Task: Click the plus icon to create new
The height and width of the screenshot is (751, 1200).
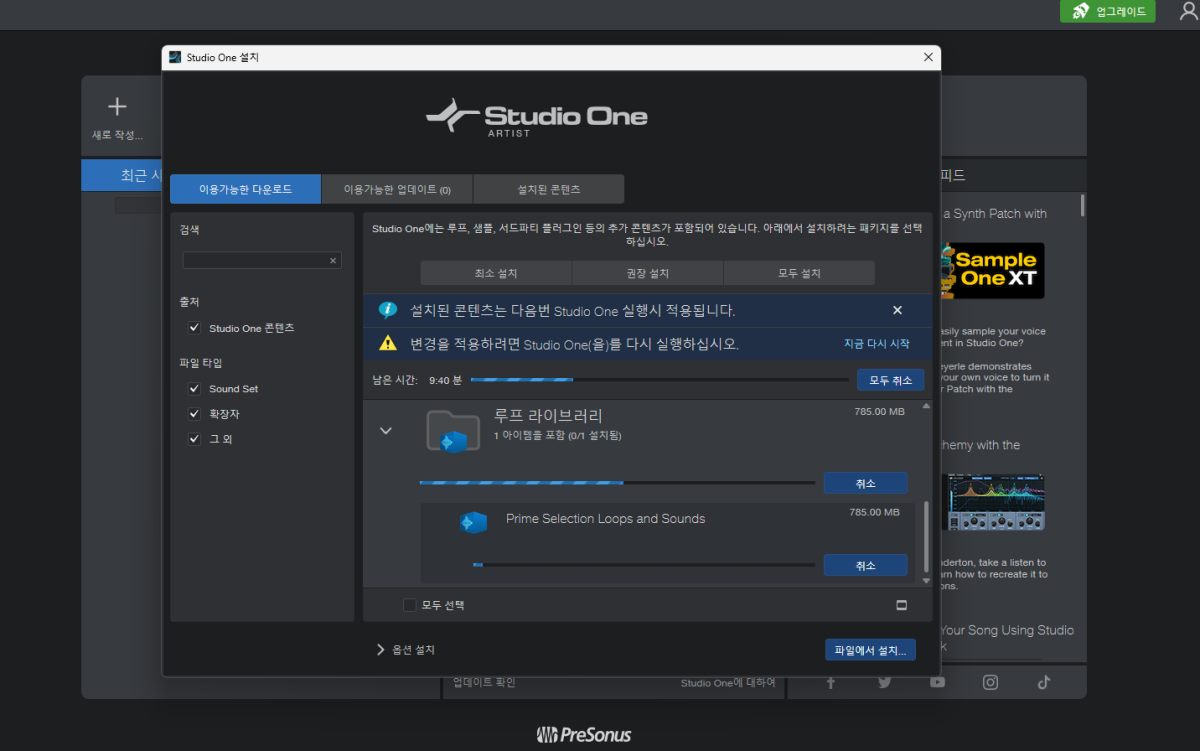Action: (117, 106)
